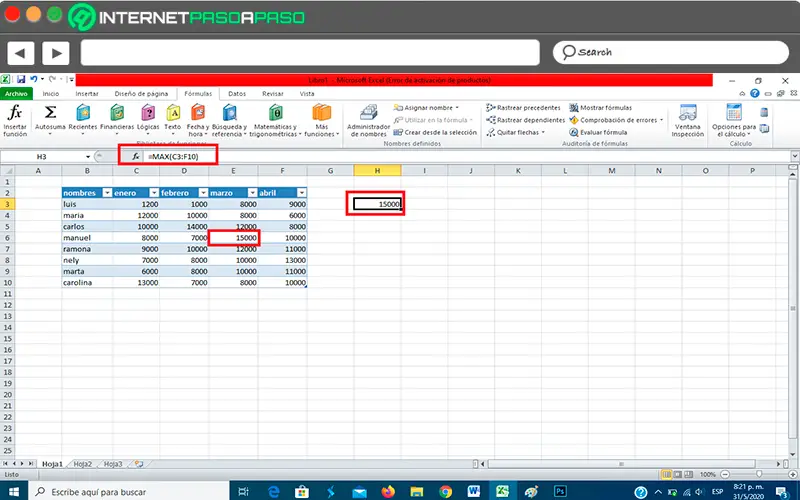Click Rastrear dependientes

coord(526,120)
